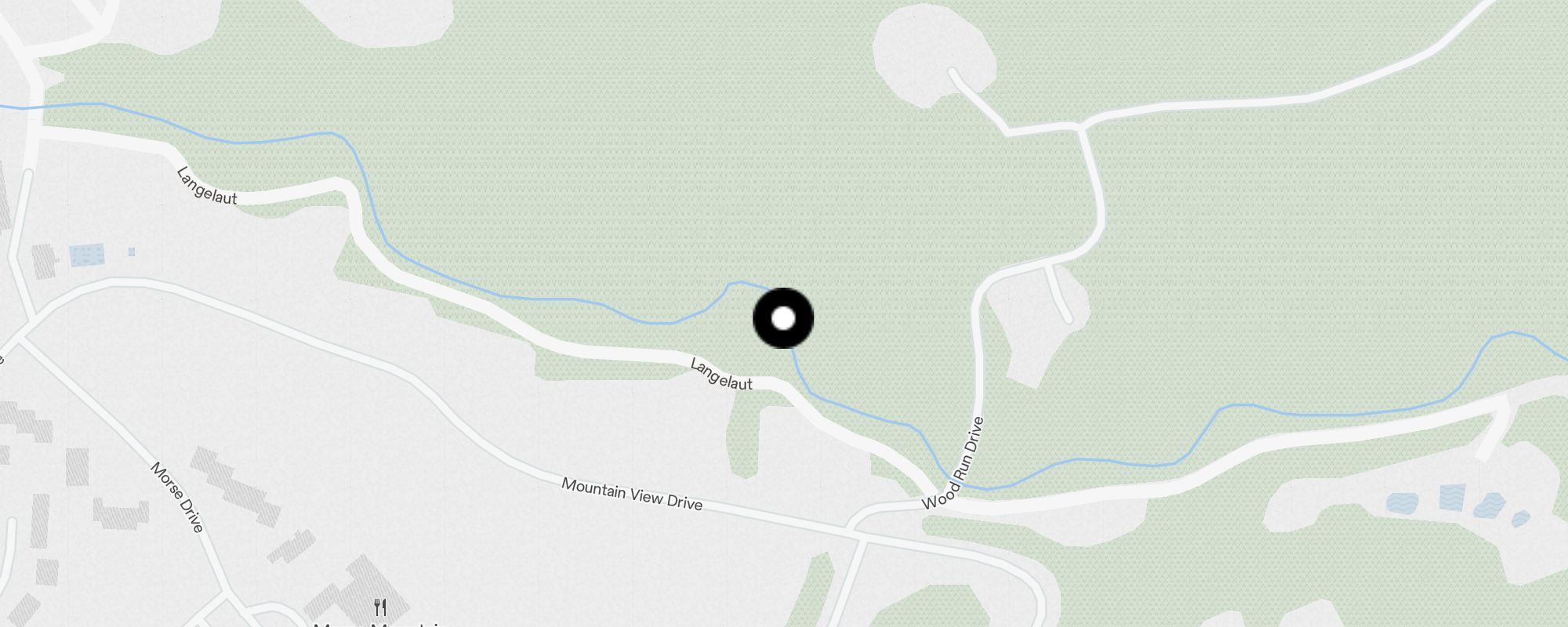Click the Wood Run Drive label
The height and width of the screenshot is (627, 1568).
[953, 463]
